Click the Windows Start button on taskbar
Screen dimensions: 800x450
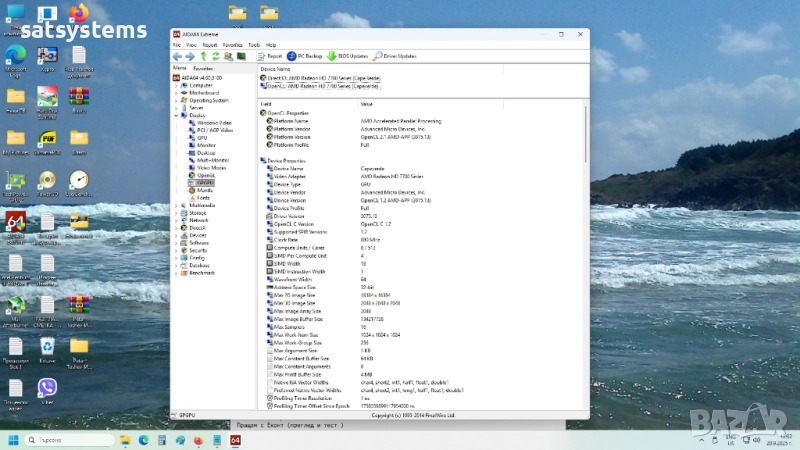tap(14, 440)
